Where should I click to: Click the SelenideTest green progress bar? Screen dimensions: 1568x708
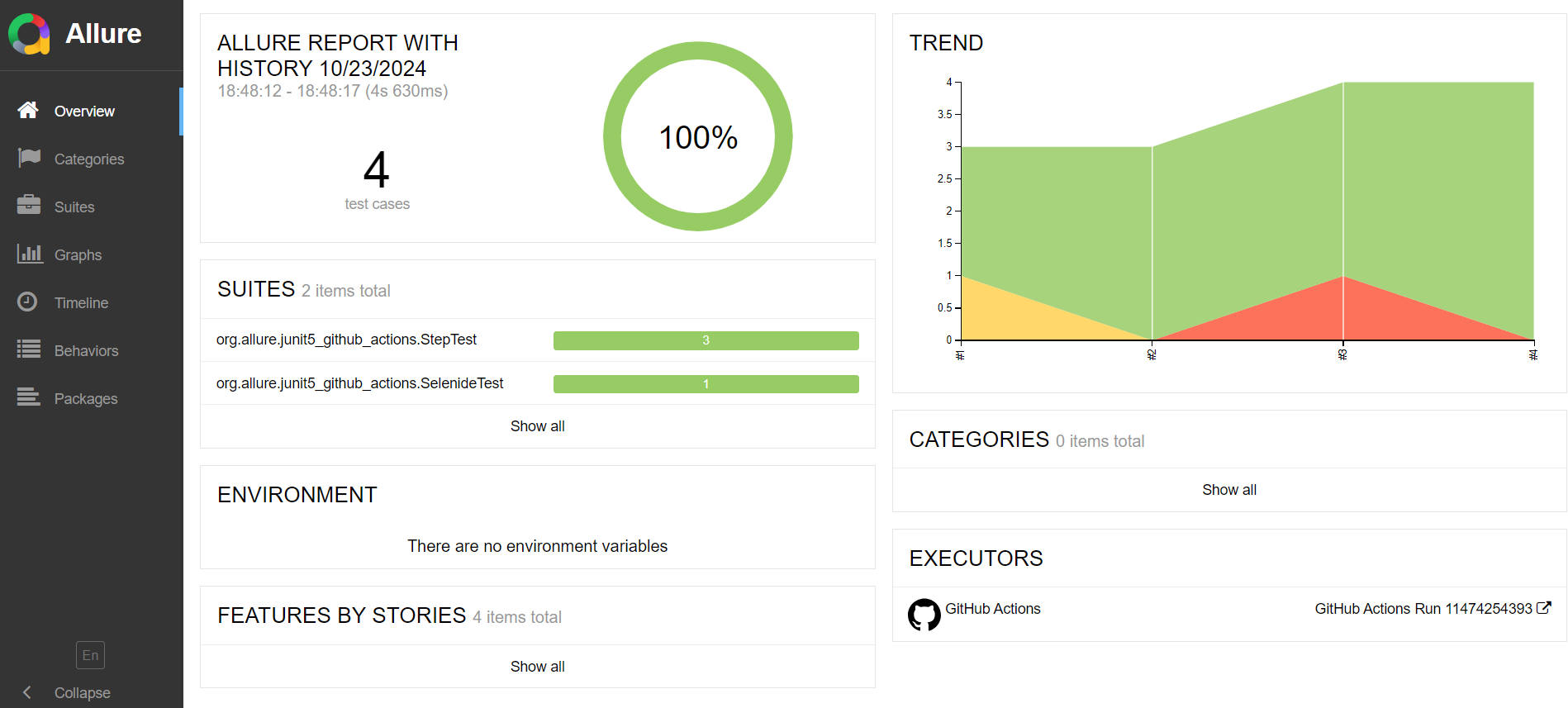coord(706,384)
